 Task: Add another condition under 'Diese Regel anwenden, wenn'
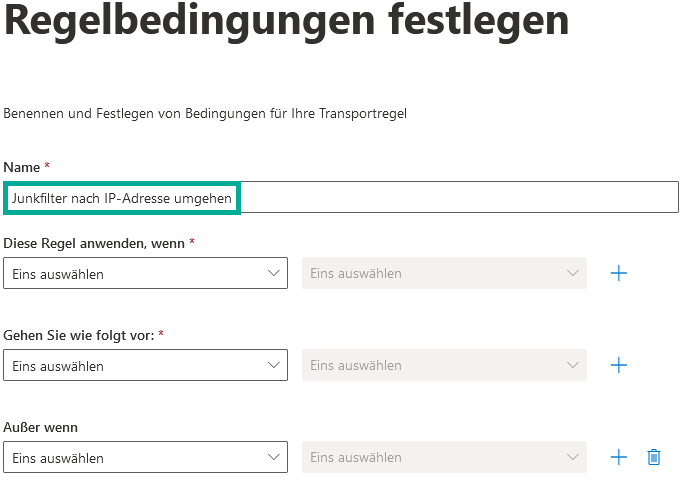tap(618, 273)
